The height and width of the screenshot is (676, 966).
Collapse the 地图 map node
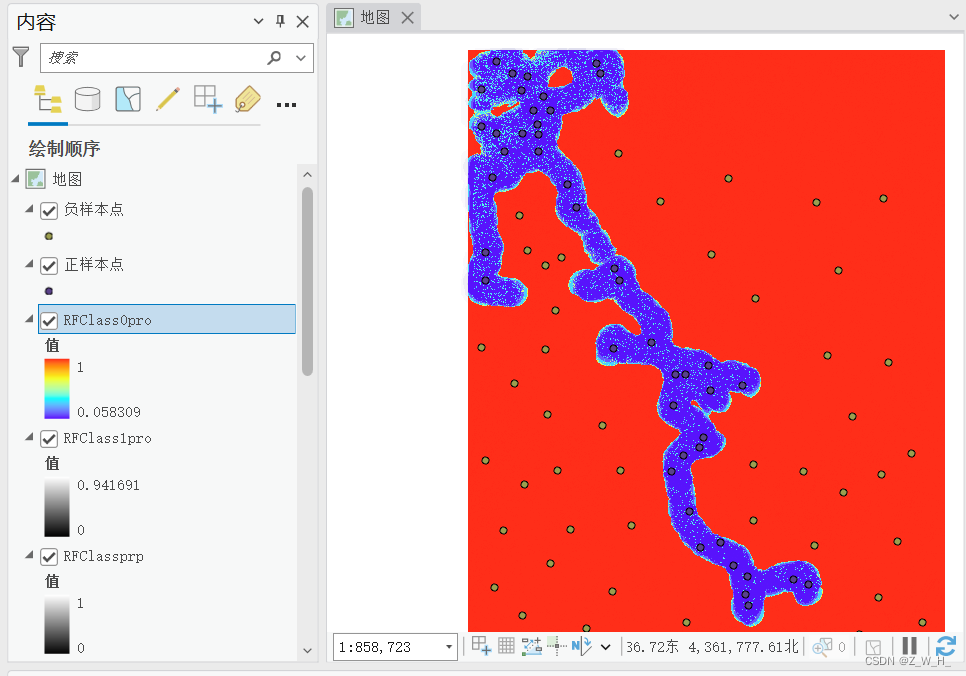15,179
